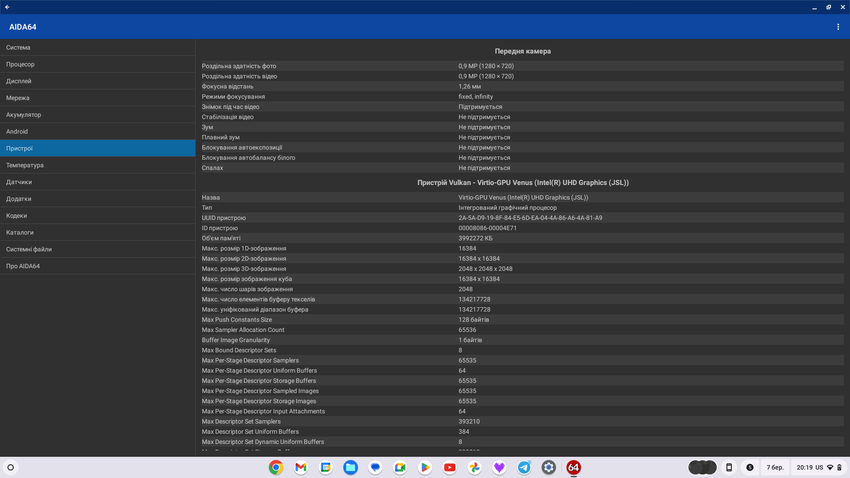This screenshot has height=478, width=850.
Task: Switch to the Дисплей section
Action: (97, 81)
